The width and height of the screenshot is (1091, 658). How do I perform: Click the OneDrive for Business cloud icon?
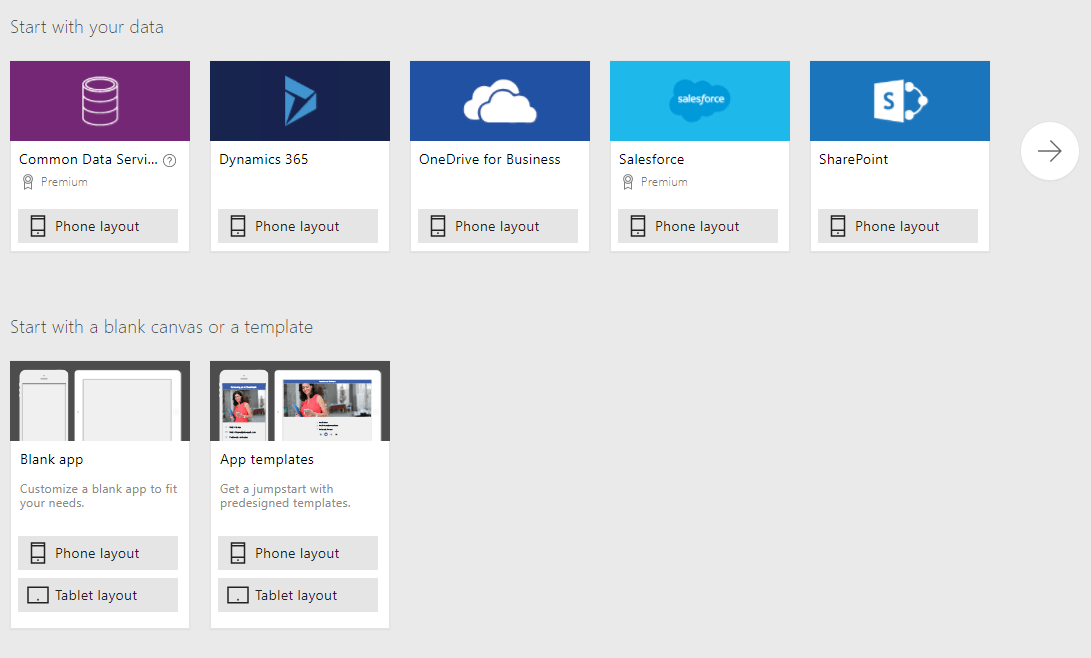[x=500, y=102]
